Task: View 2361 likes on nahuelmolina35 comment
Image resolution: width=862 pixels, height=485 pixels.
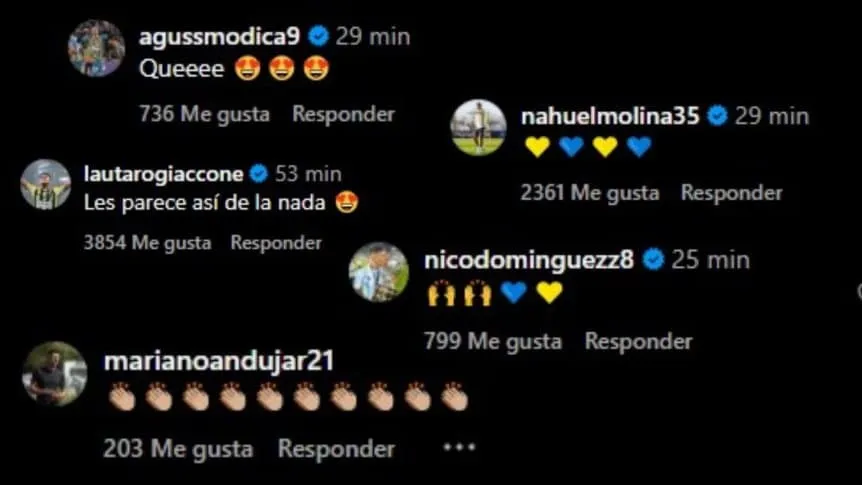Action: (x=590, y=193)
